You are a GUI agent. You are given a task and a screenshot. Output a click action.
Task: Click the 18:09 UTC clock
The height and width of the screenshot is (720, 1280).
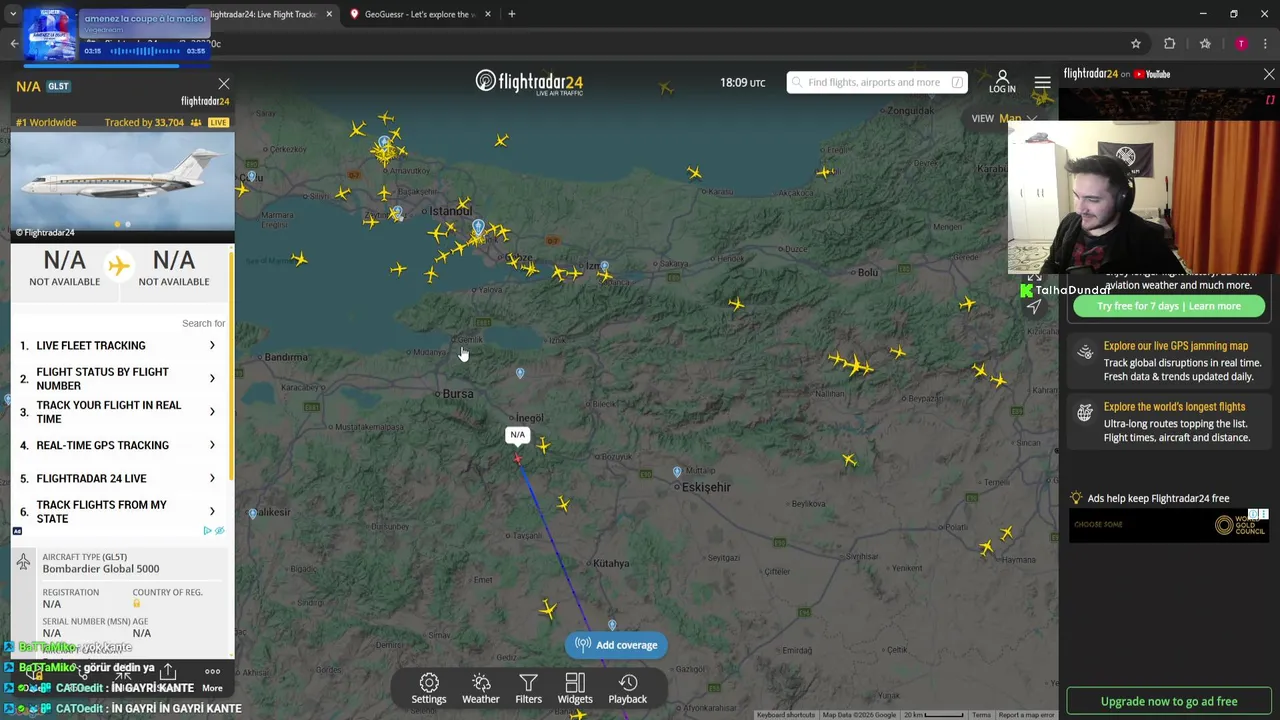coord(743,82)
